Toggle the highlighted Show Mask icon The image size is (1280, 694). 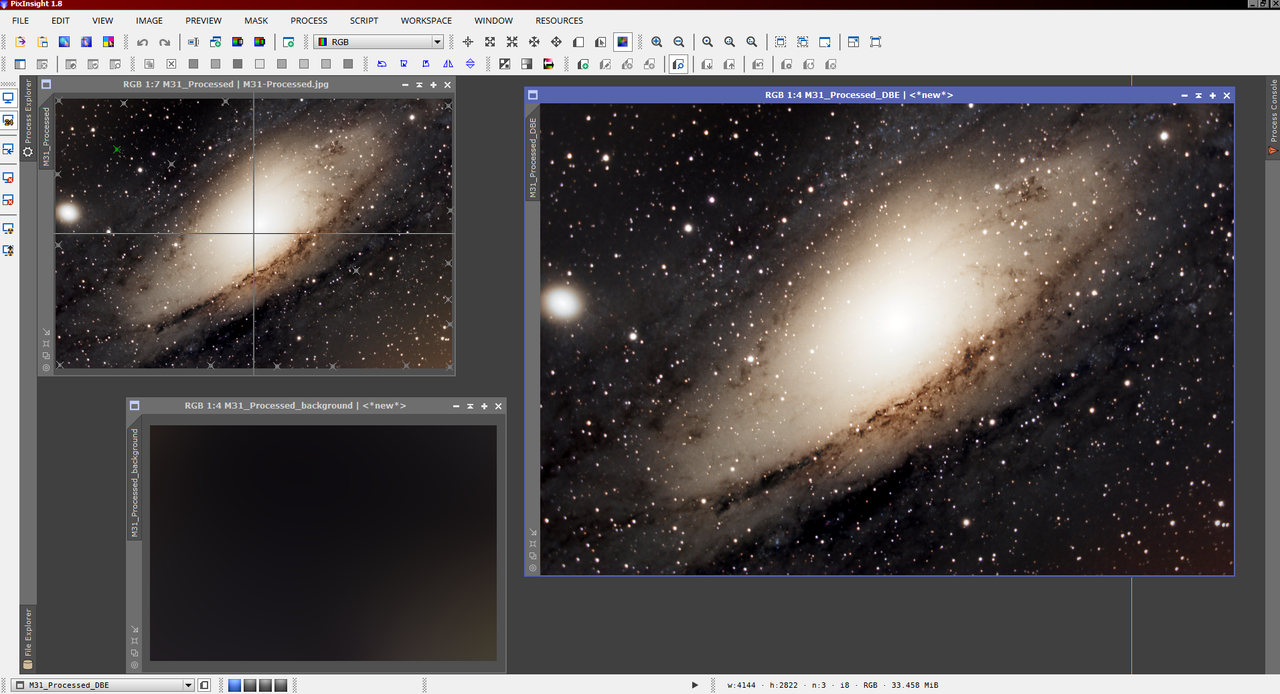(x=678, y=64)
